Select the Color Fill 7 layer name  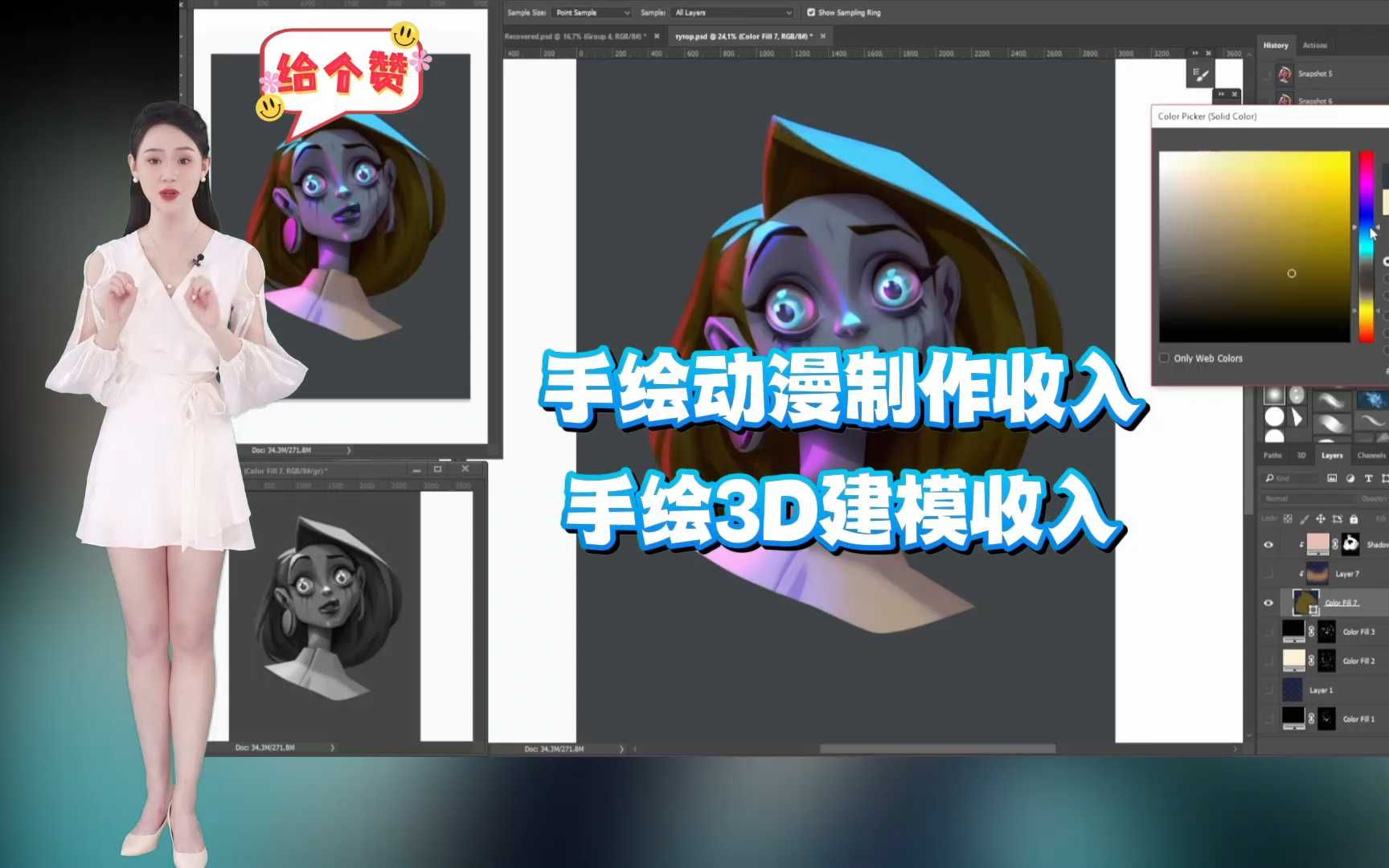coord(1342,603)
